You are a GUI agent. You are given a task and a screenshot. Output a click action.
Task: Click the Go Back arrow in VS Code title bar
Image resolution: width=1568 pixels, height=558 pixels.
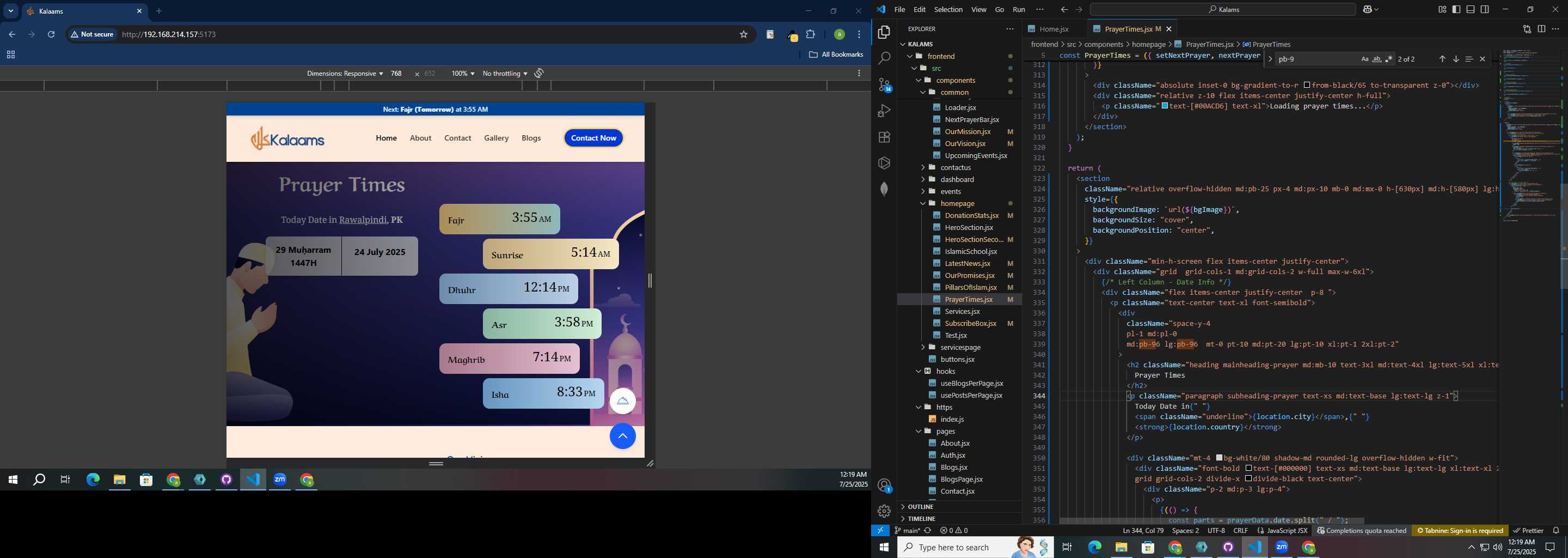click(x=1064, y=10)
